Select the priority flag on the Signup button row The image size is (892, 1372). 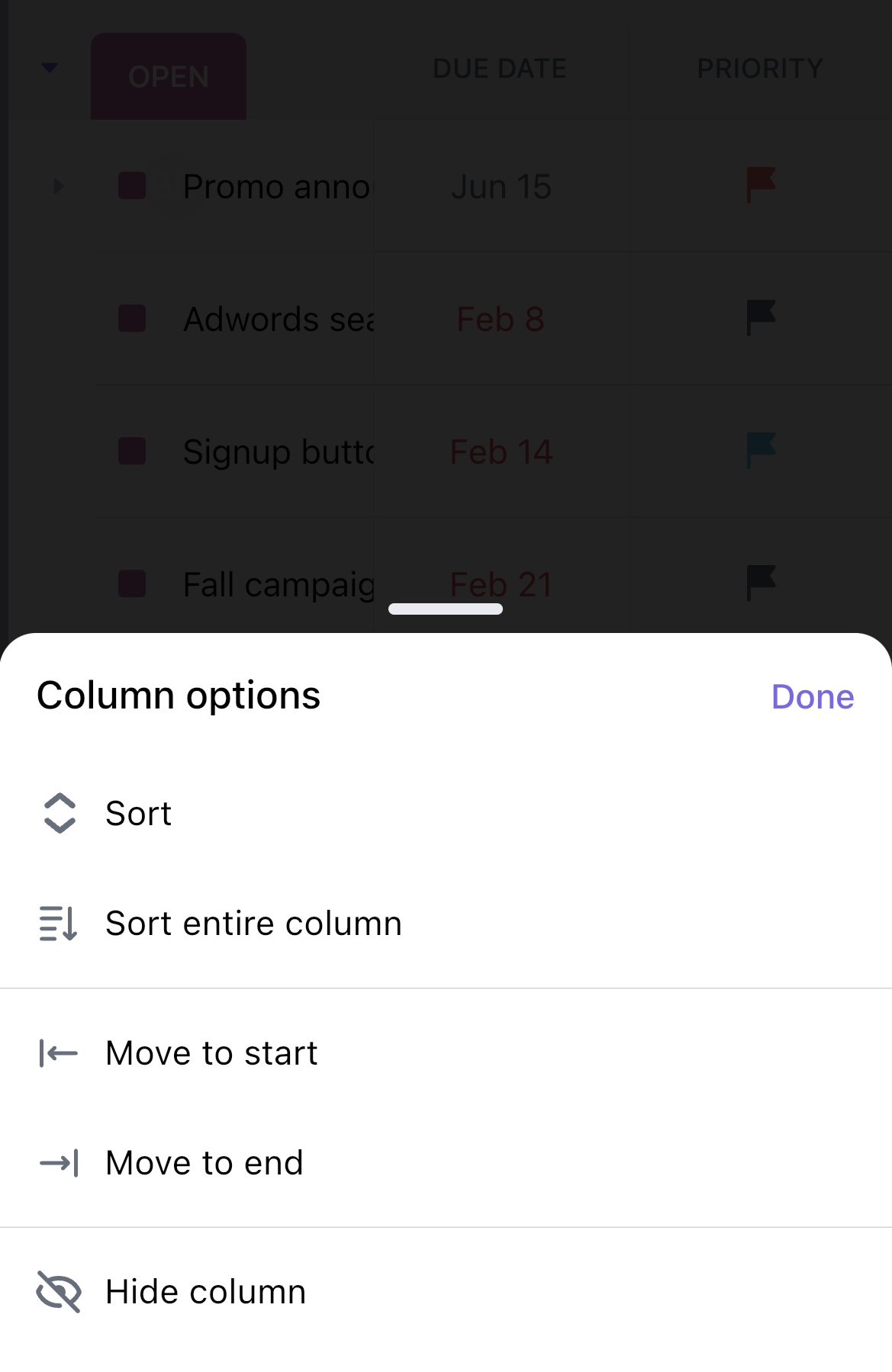[760, 451]
